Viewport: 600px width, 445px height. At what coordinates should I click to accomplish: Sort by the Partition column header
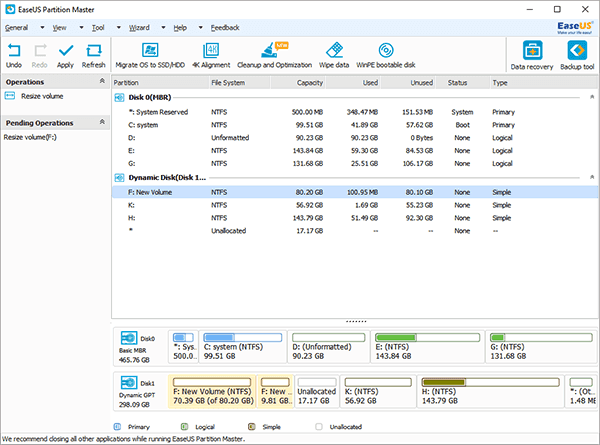[160, 83]
